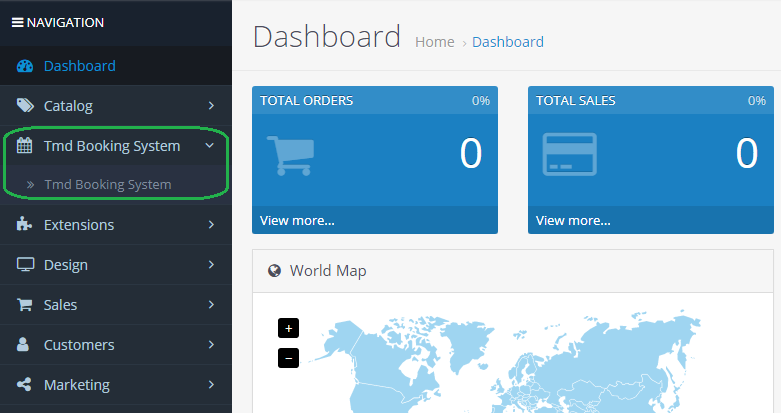Click the TOTAL ORDERS tile heading
This screenshot has width=781, height=413.
pyautogui.click(x=306, y=101)
